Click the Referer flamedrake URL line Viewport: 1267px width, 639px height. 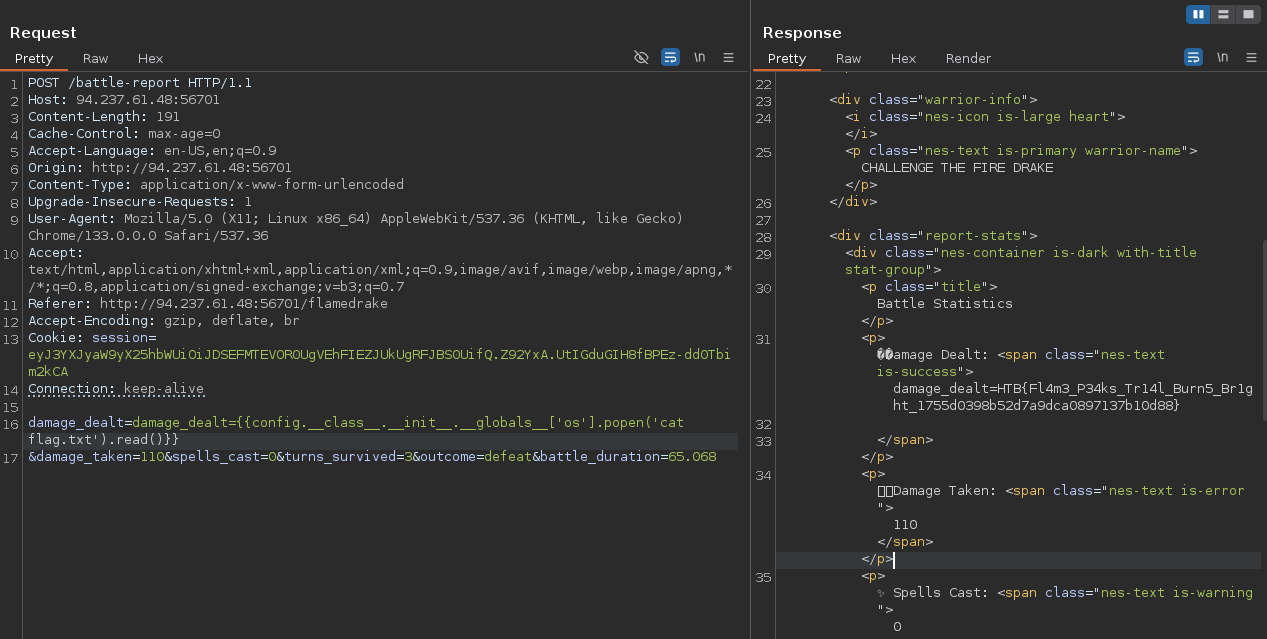208,304
